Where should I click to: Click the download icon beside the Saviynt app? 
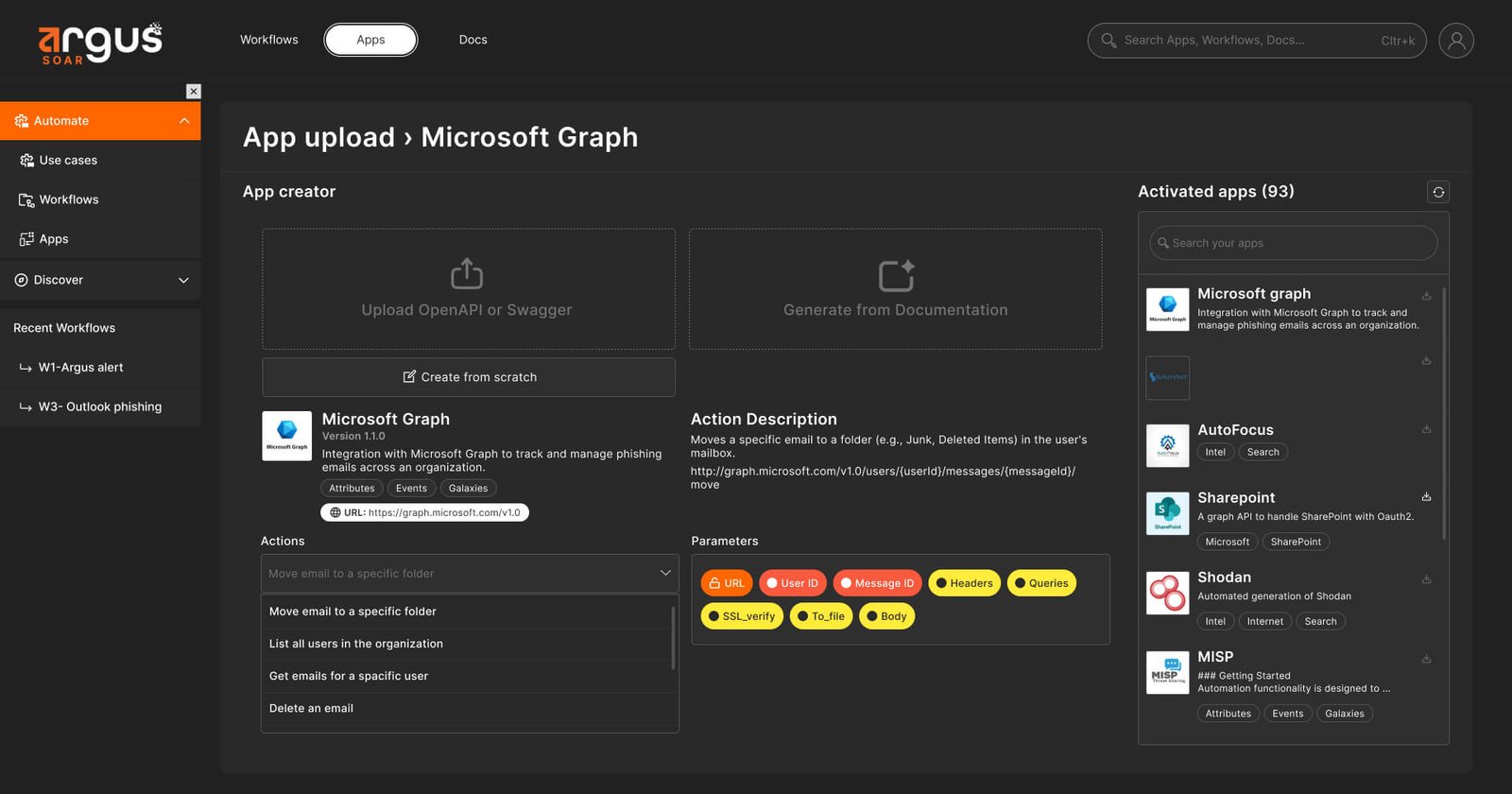(x=1427, y=360)
